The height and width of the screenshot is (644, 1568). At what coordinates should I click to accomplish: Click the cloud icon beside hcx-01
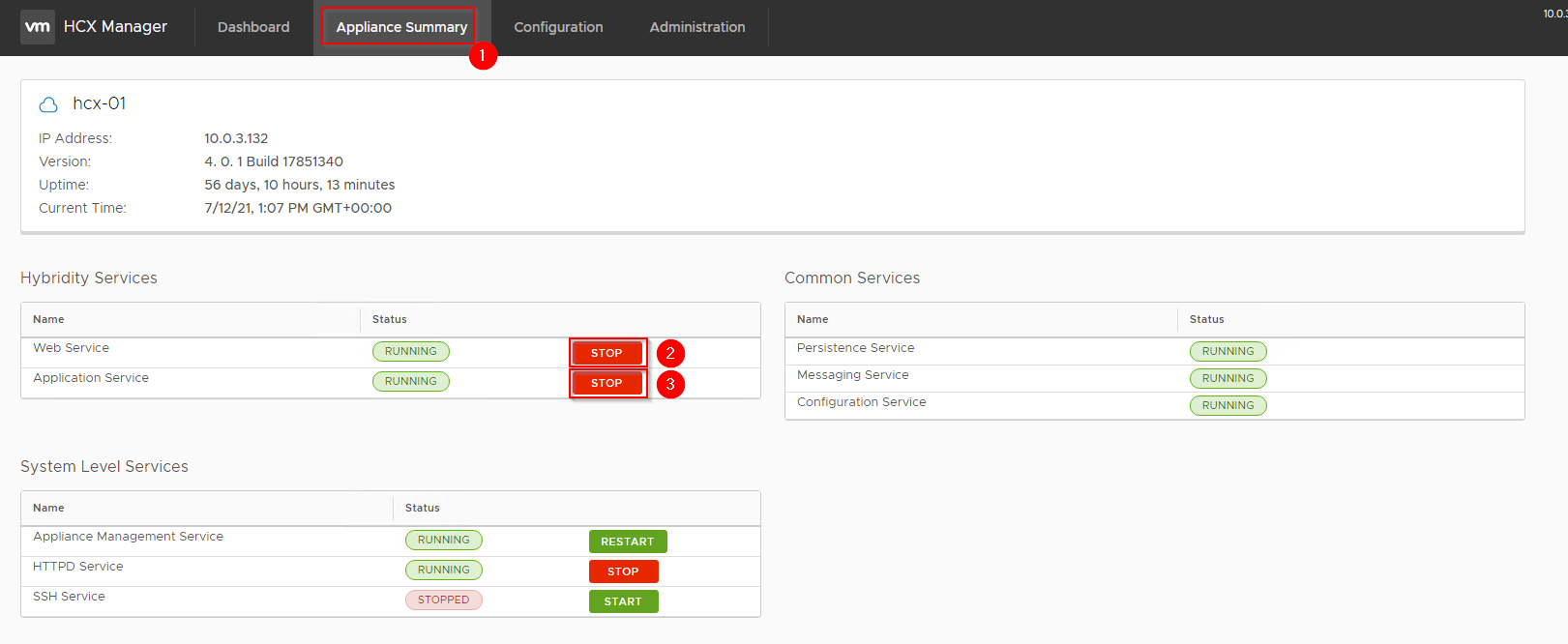point(48,104)
